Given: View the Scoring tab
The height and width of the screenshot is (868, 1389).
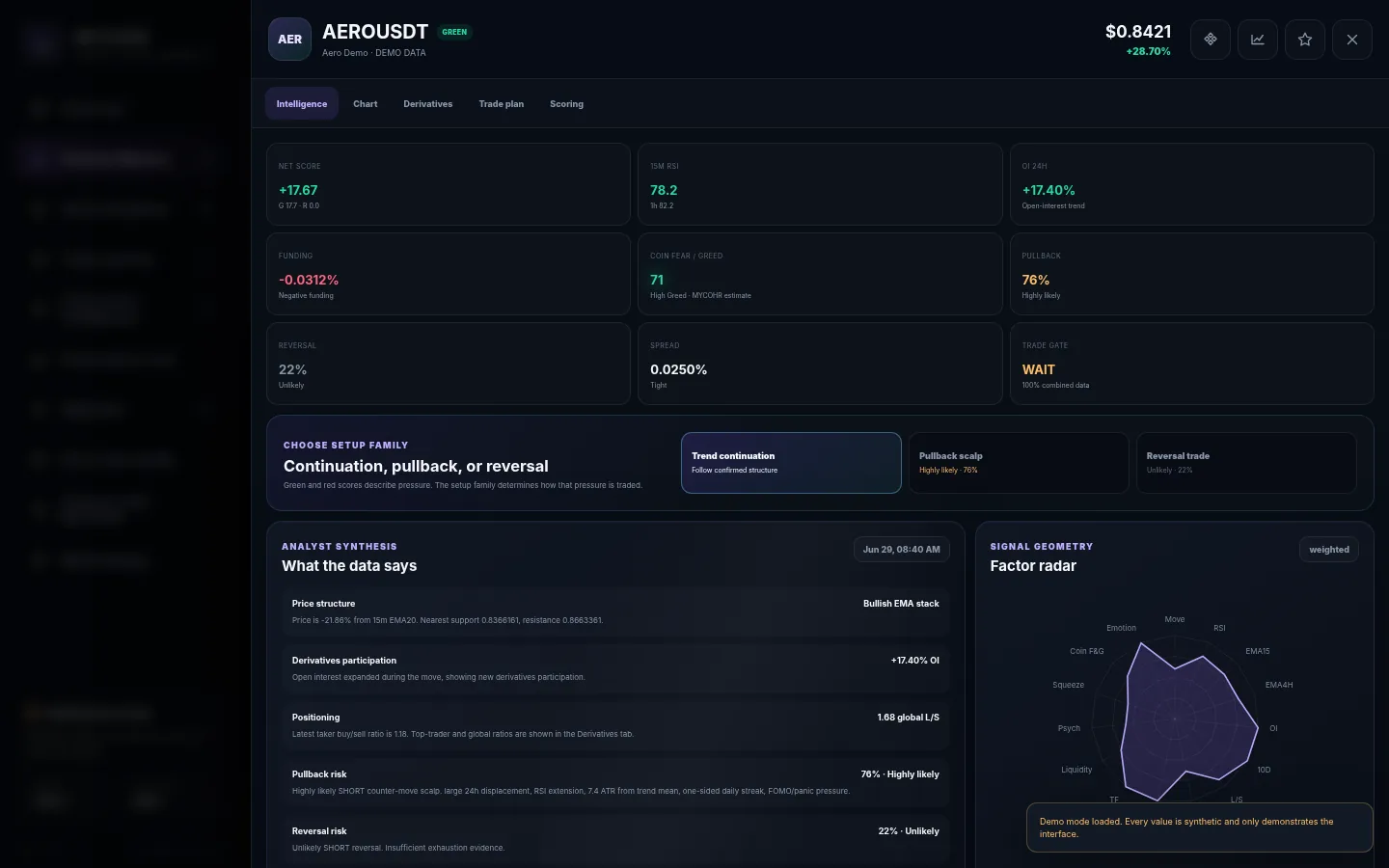Looking at the screenshot, I should pos(566,103).
